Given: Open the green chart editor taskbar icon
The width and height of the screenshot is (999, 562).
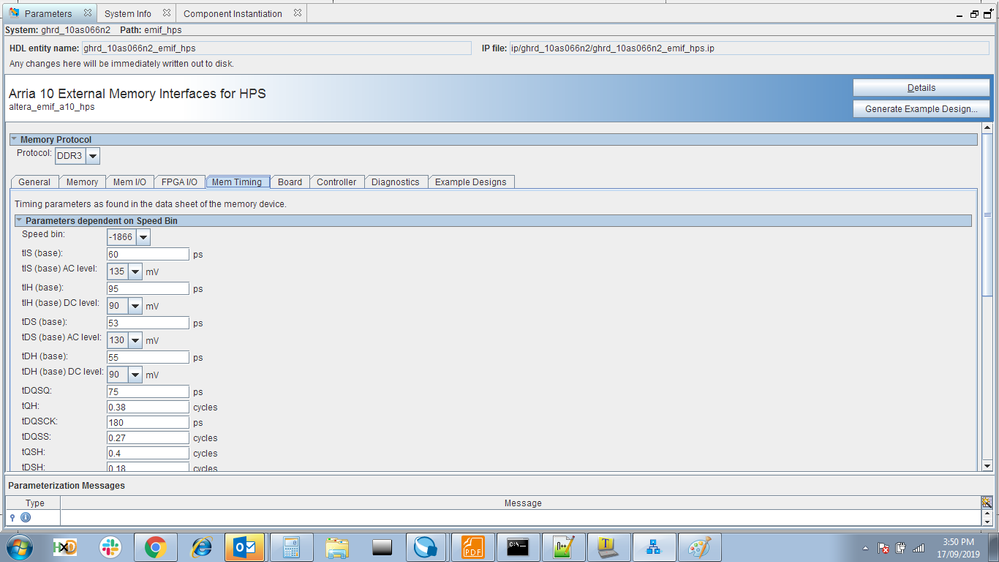Looking at the screenshot, I should tap(563, 547).
